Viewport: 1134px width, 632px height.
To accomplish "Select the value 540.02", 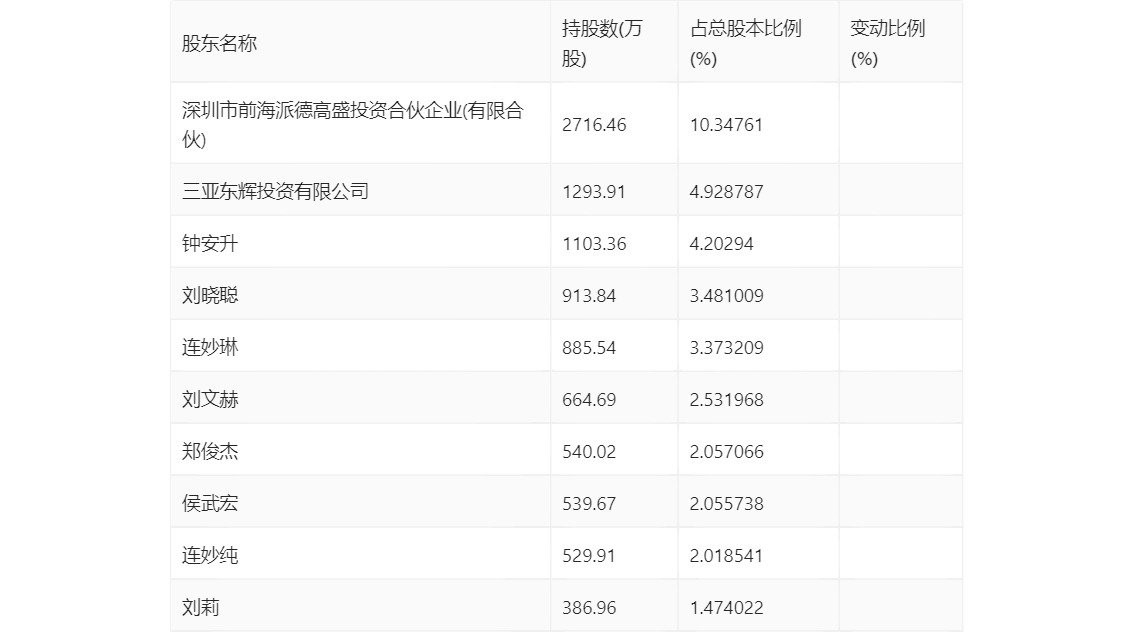I will coord(589,452).
